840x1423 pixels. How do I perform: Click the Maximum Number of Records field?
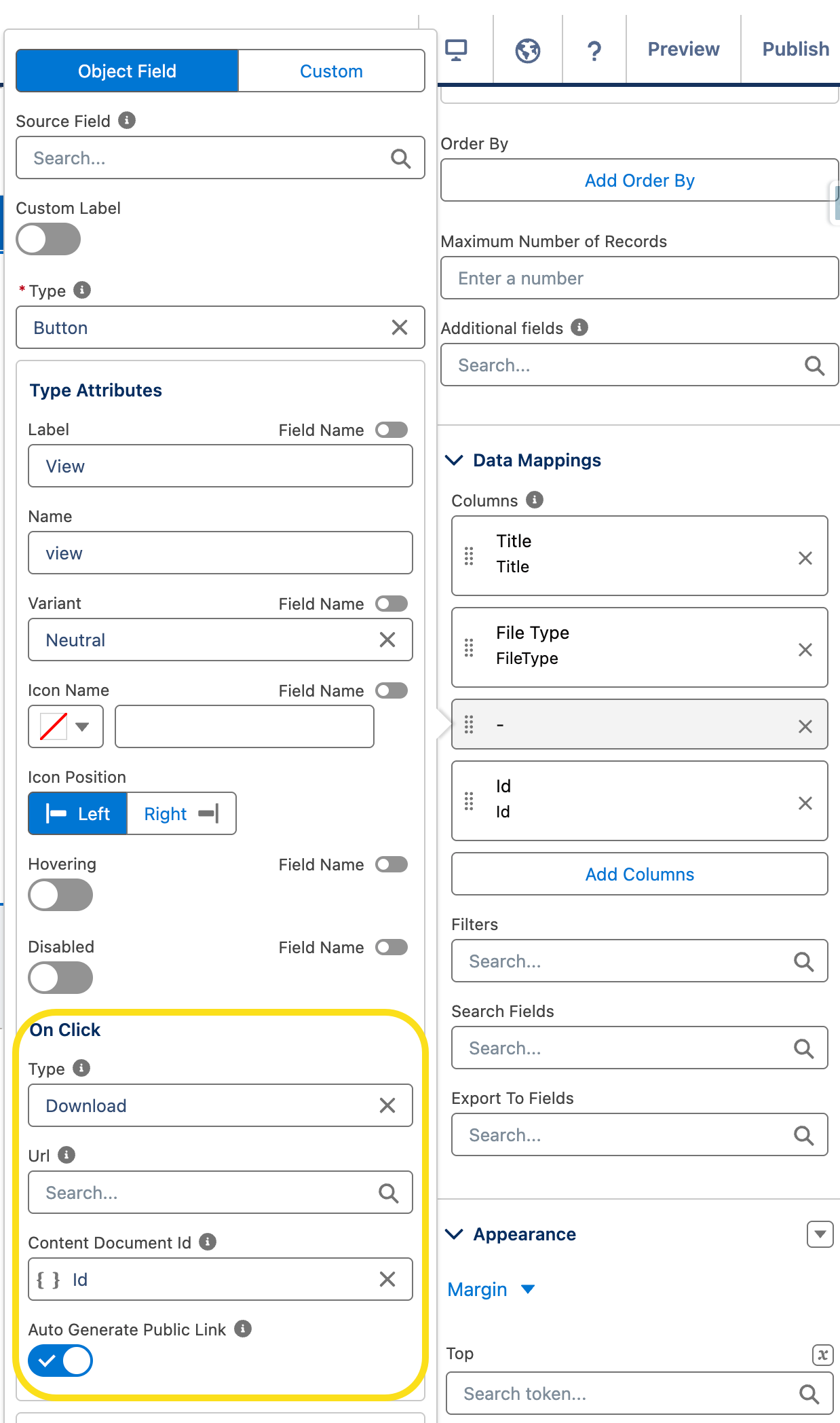pos(639,278)
